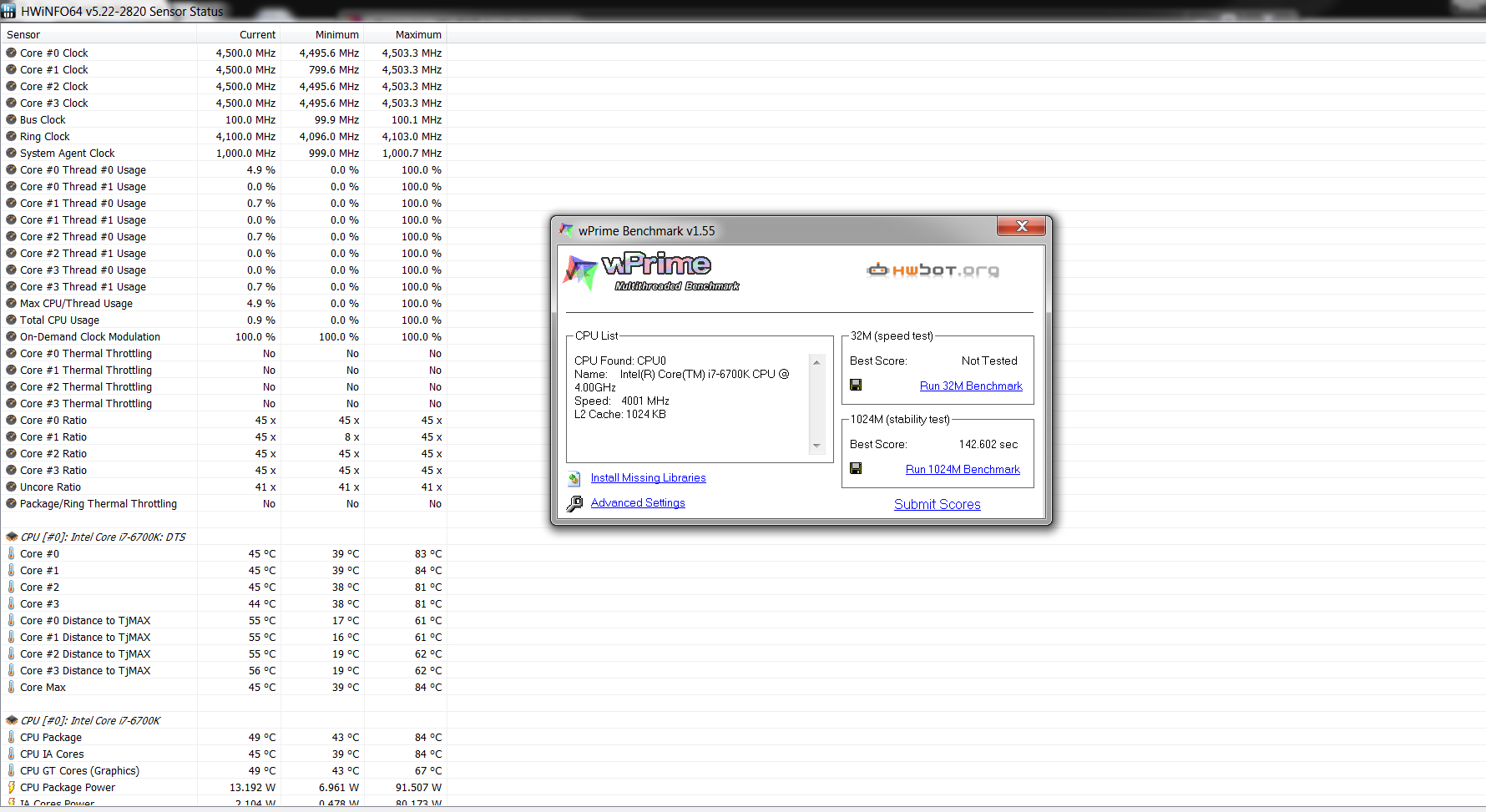
Task: Click the CPU GT Cores thermometer icon
Action: (x=12, y=770)
